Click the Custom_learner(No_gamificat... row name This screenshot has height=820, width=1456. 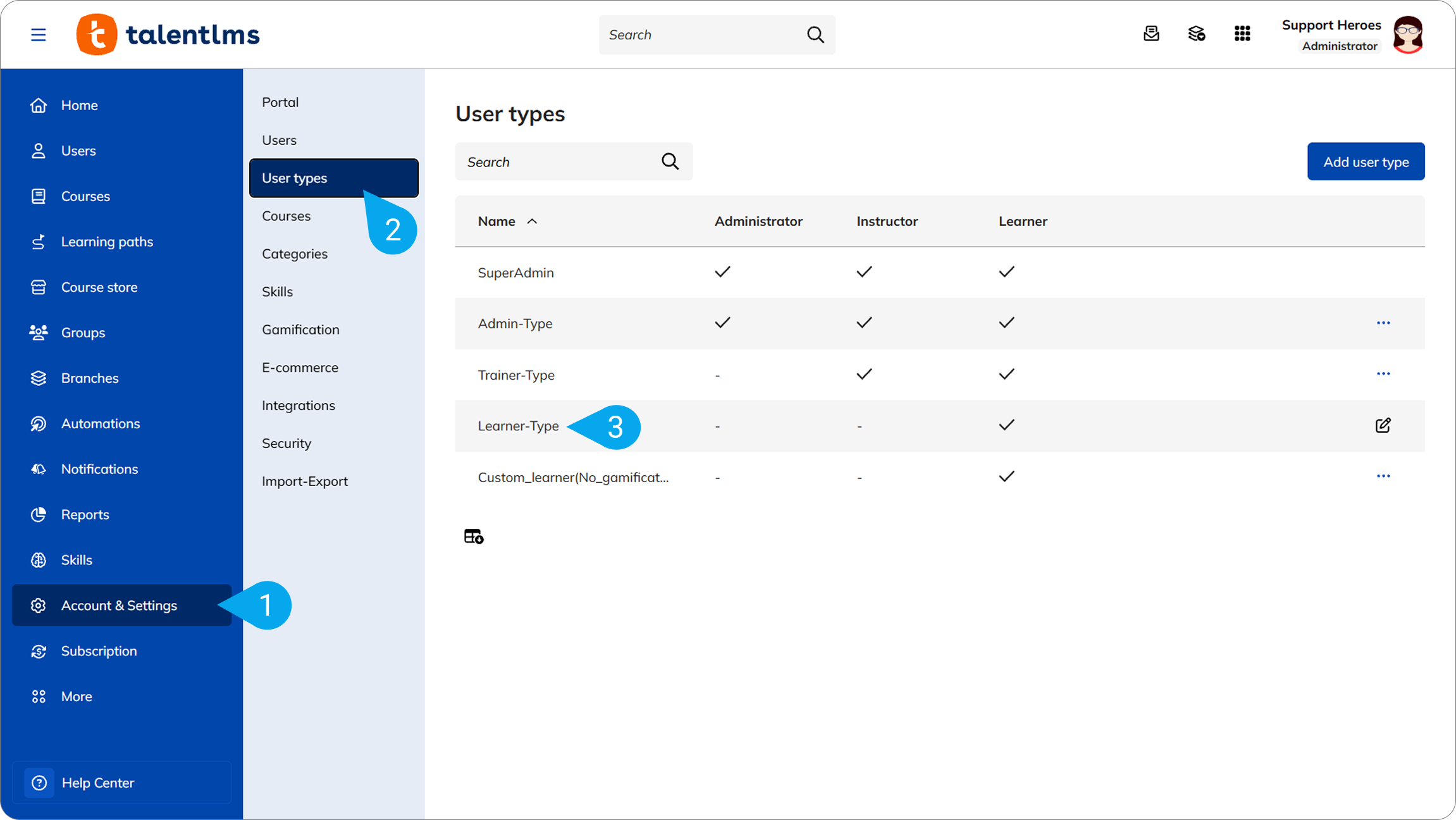[573, 478]
